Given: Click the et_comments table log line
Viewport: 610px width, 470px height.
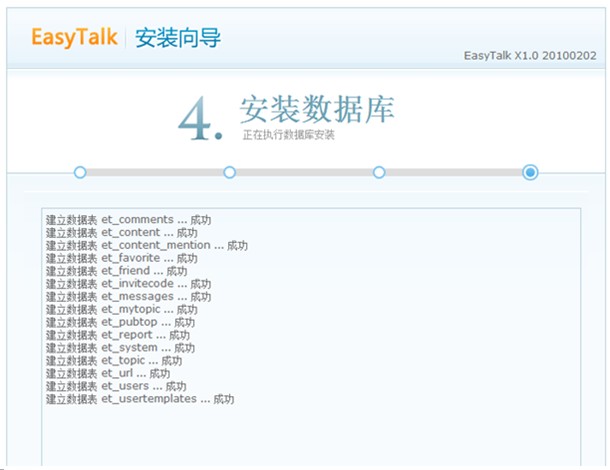Looking at the screenshot, I should 128,220.
